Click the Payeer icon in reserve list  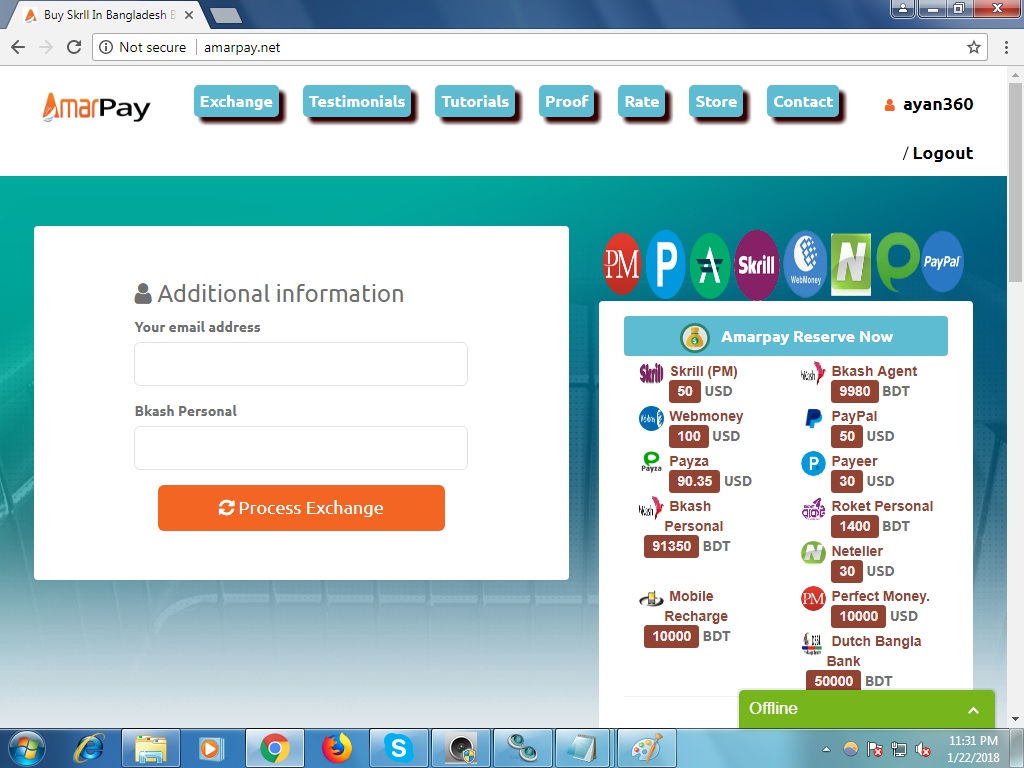click(x=813, y=464)
